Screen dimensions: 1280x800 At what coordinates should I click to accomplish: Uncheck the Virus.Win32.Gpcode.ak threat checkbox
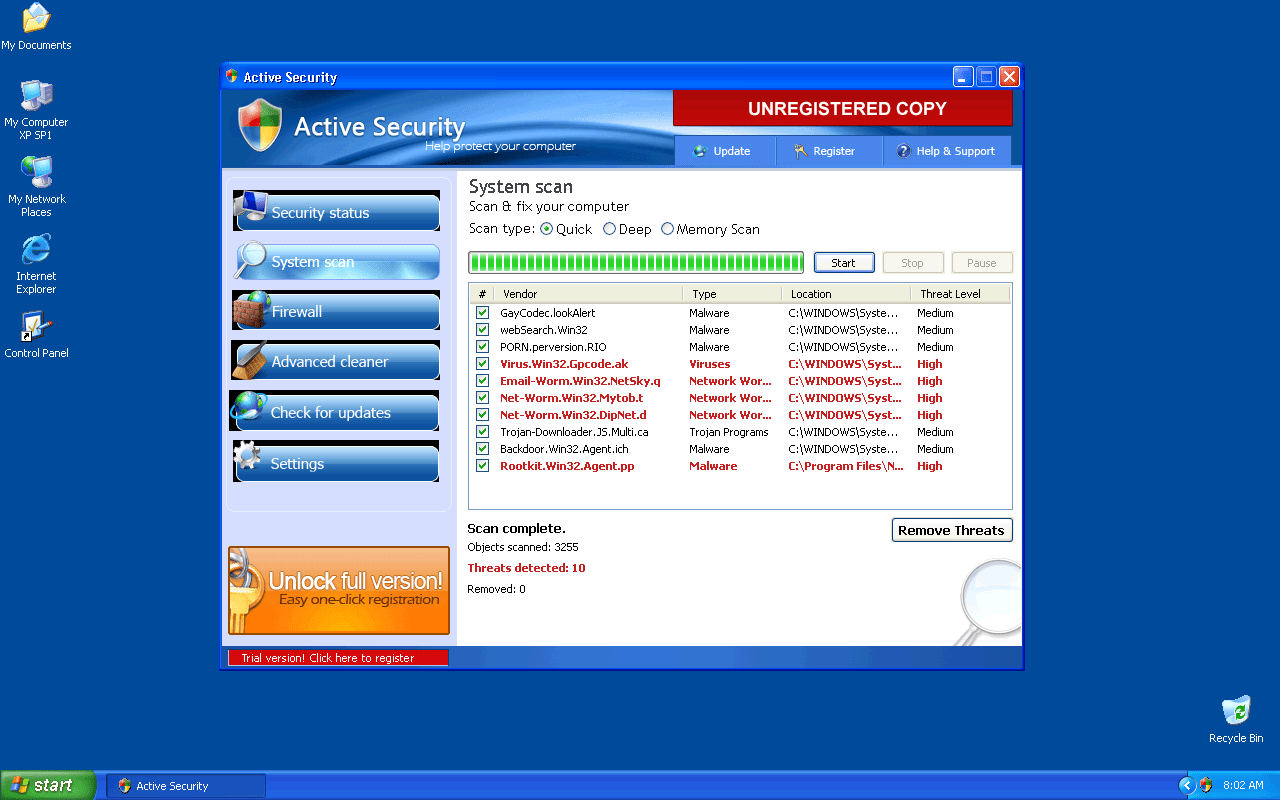click(483, 364)
